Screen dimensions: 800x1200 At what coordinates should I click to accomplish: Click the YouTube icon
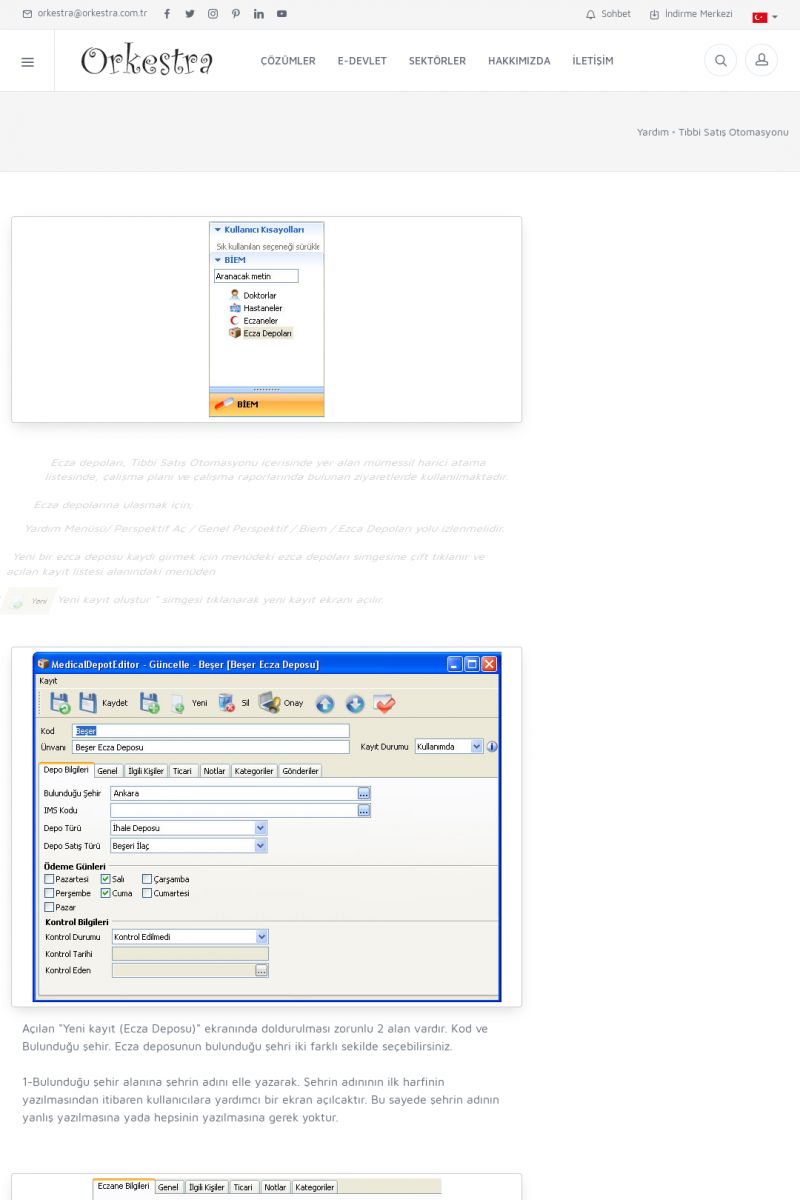pos(282,14)
